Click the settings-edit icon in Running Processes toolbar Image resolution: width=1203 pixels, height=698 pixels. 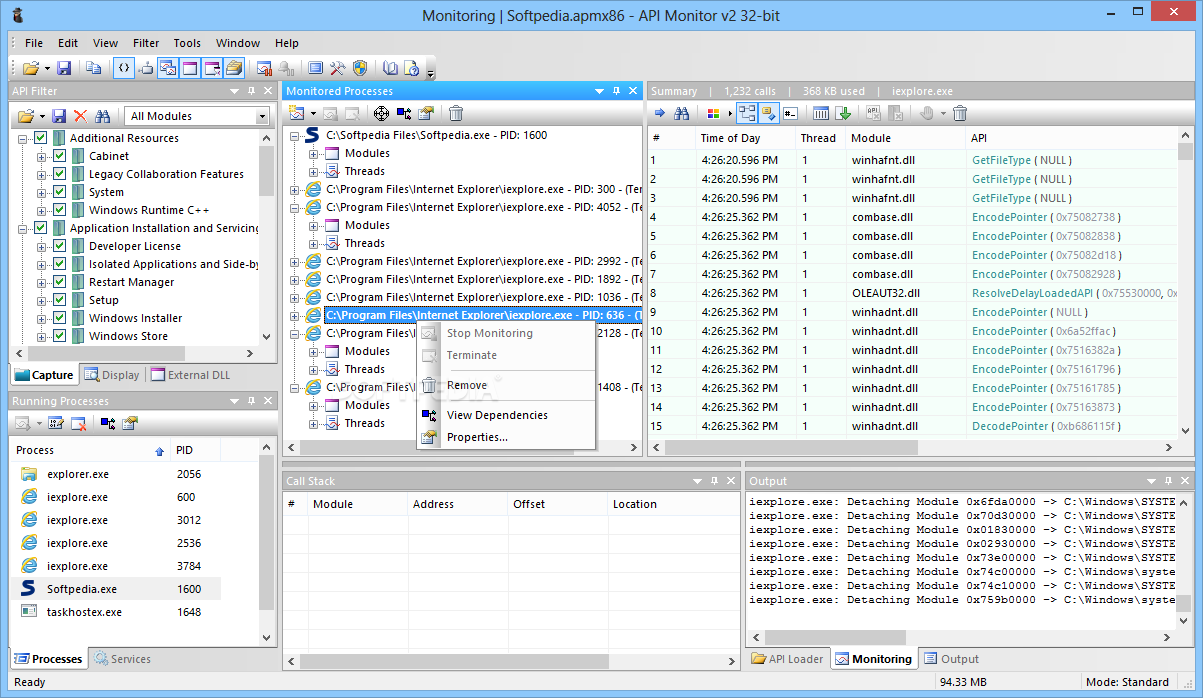point(56,423)
